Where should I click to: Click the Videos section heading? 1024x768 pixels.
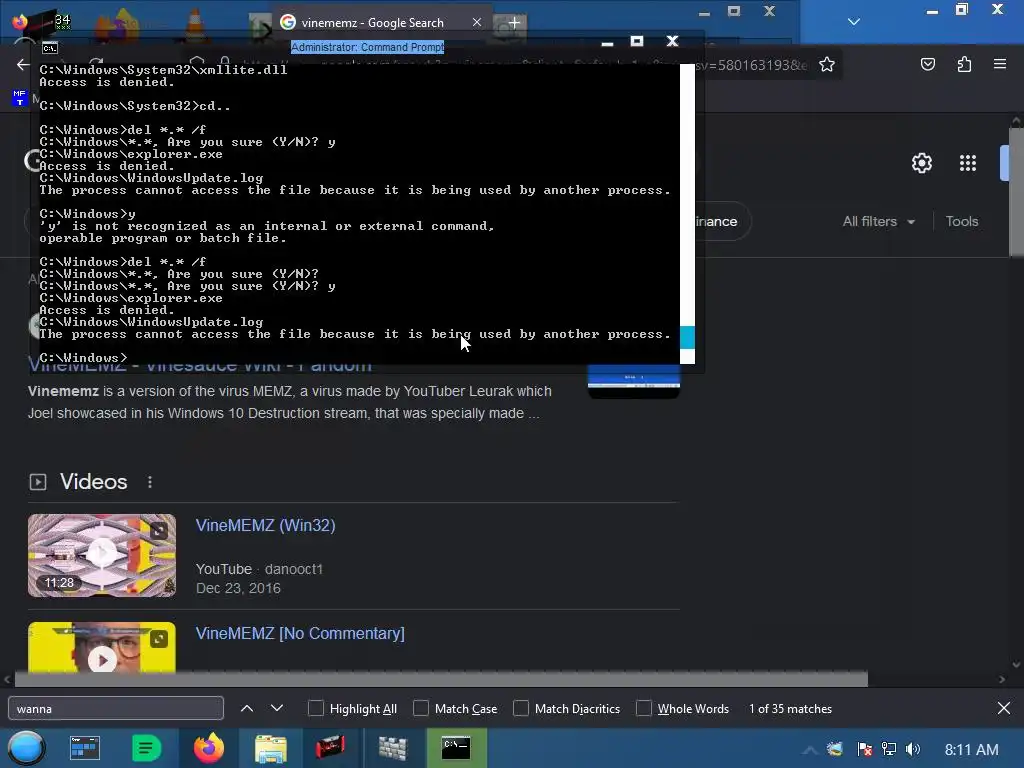coord(93,482)
